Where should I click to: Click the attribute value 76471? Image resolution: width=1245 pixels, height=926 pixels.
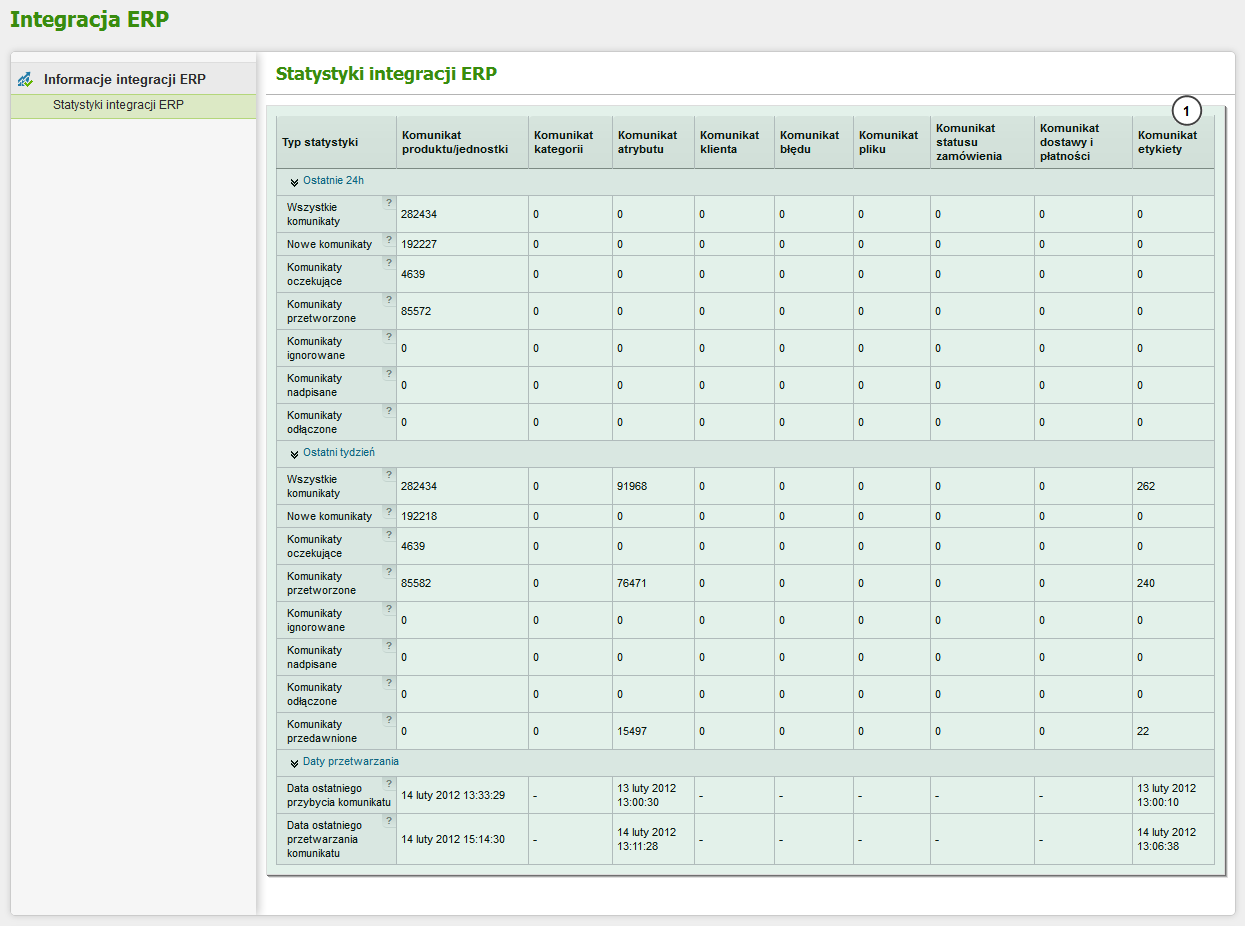pos(632,583)
